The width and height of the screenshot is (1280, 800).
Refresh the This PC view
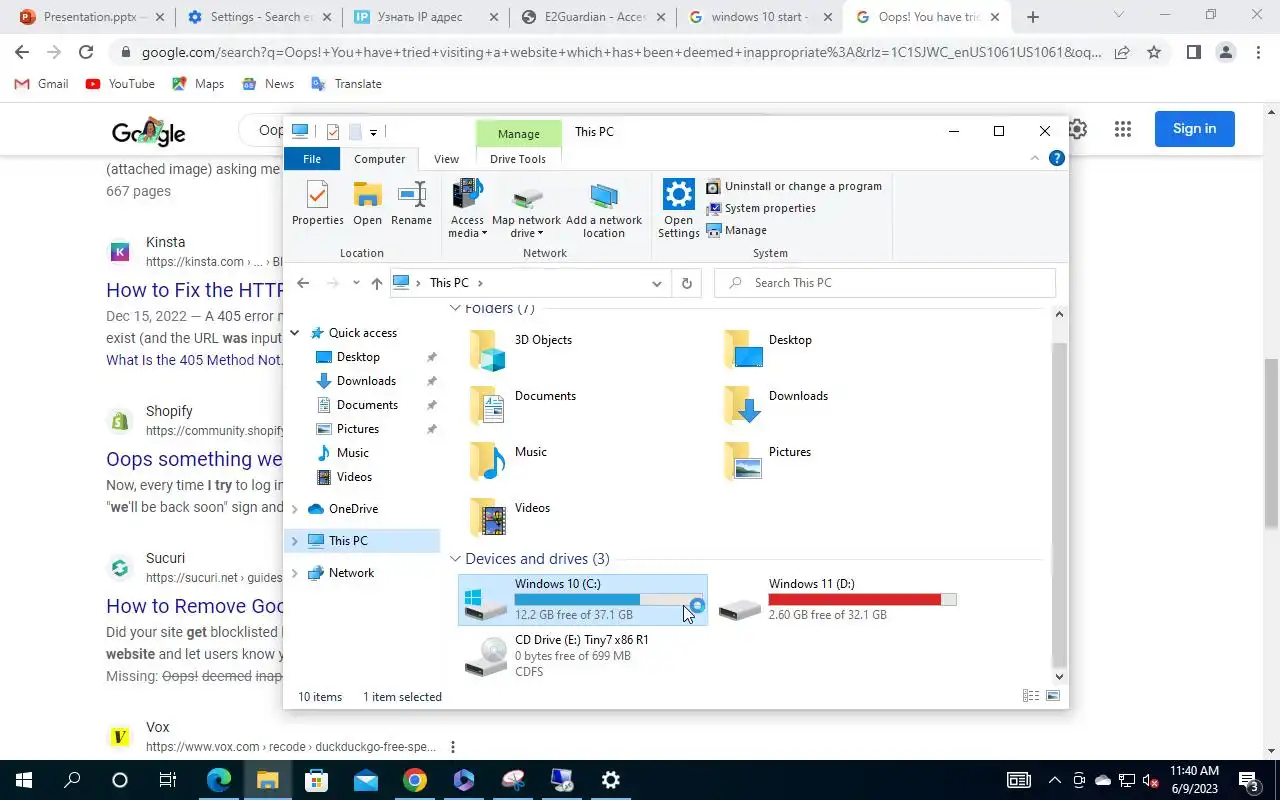tap(686, 283)
